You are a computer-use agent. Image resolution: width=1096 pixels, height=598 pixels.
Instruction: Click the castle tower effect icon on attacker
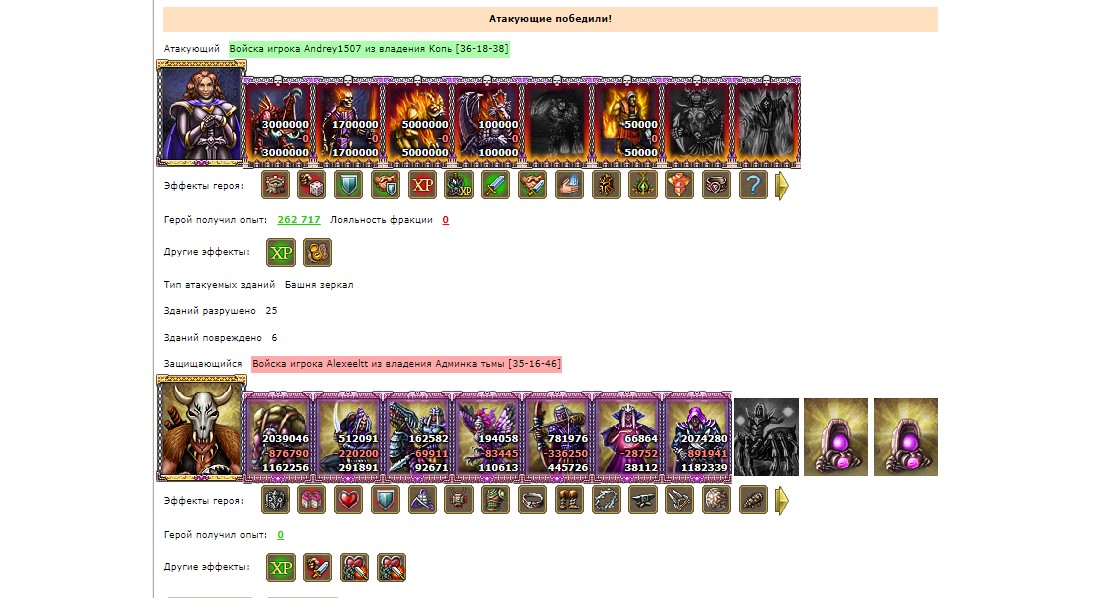pyautogui.click(x=275, y=185)
